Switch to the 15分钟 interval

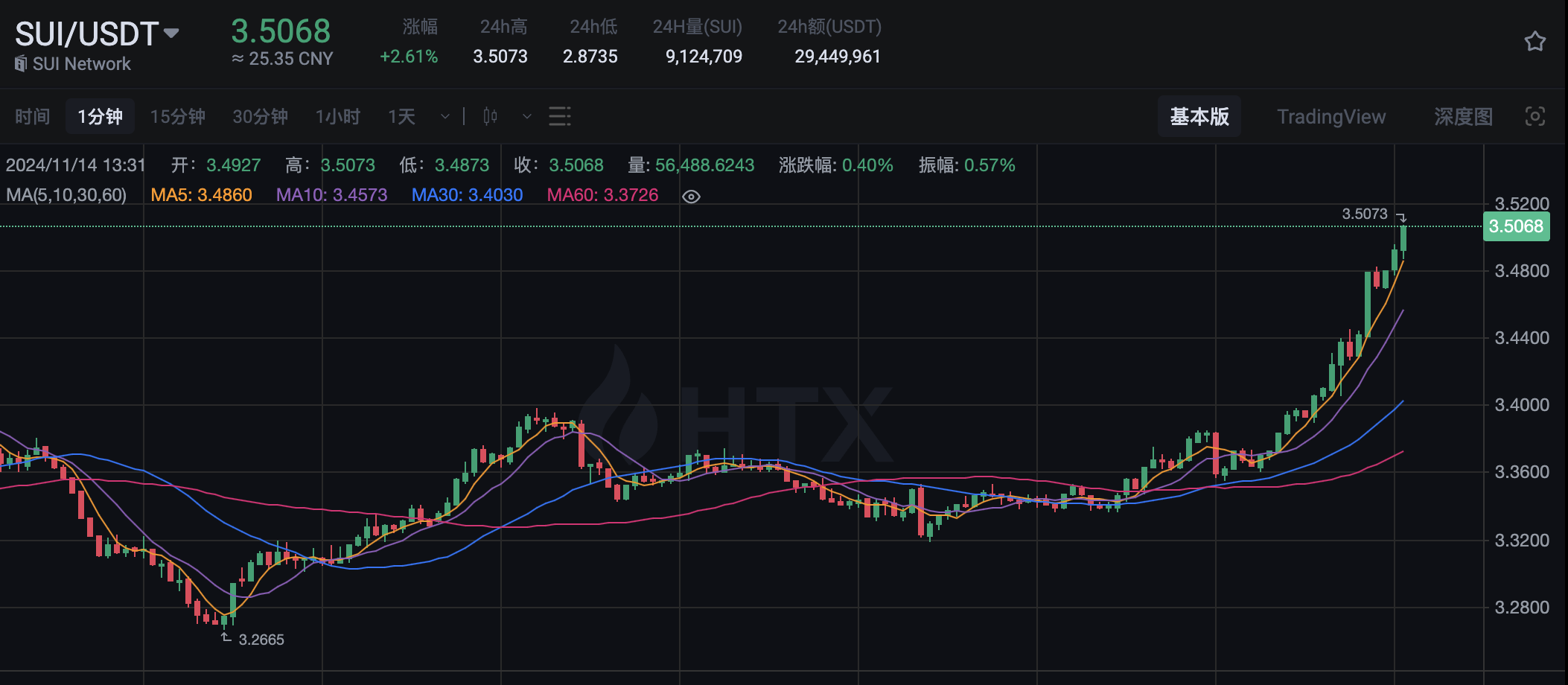[177, 117]
